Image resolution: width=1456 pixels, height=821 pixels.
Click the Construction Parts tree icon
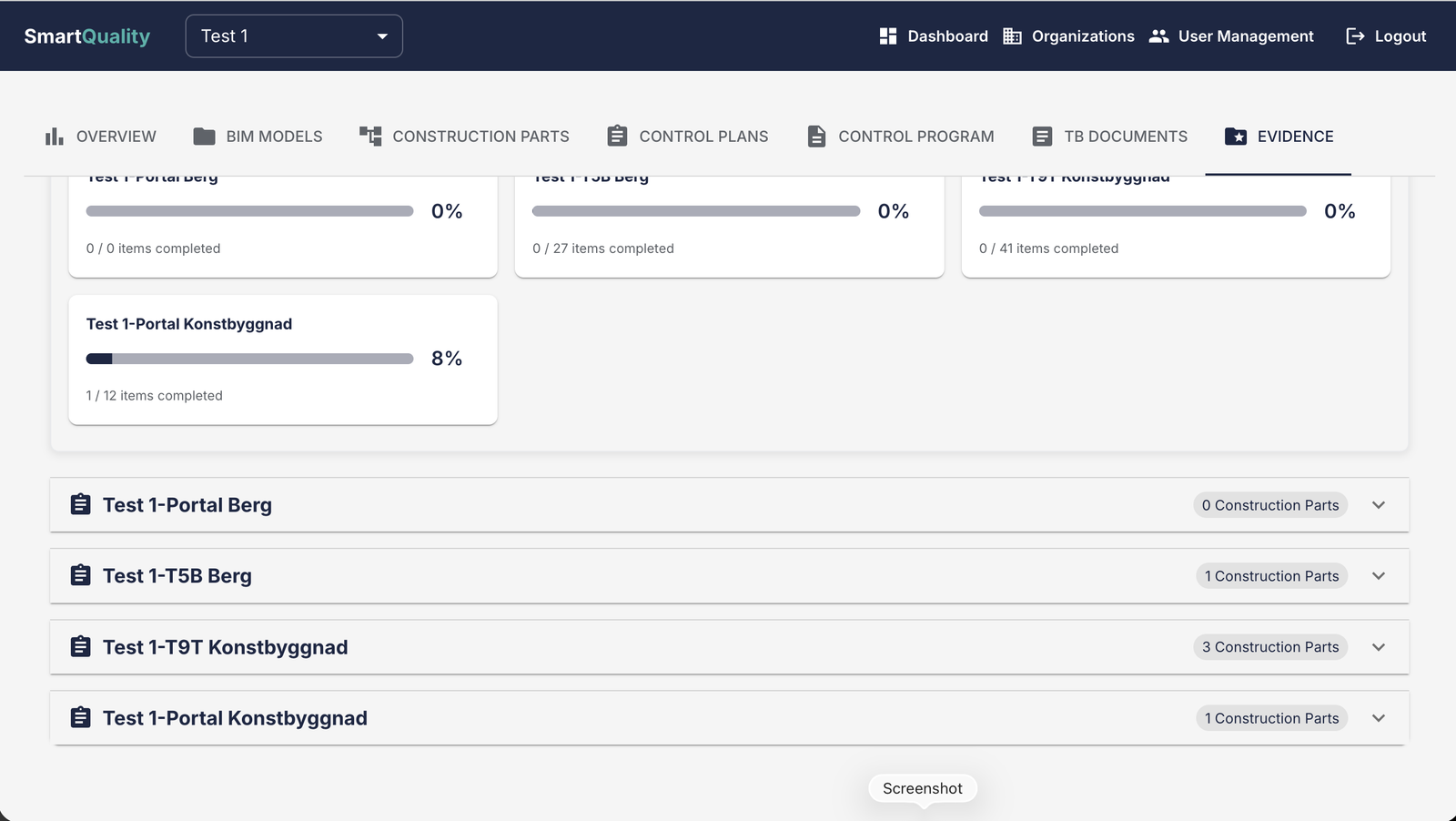click(x=370, y=137)
